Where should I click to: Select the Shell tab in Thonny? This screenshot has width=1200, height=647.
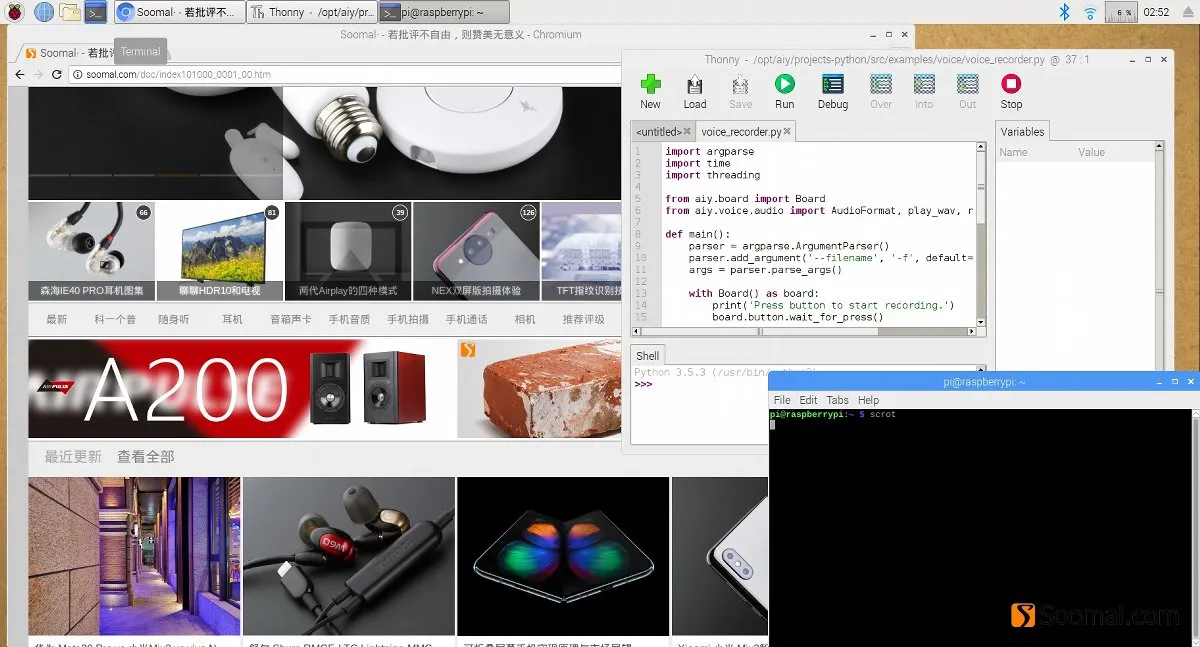coord(648,355)
